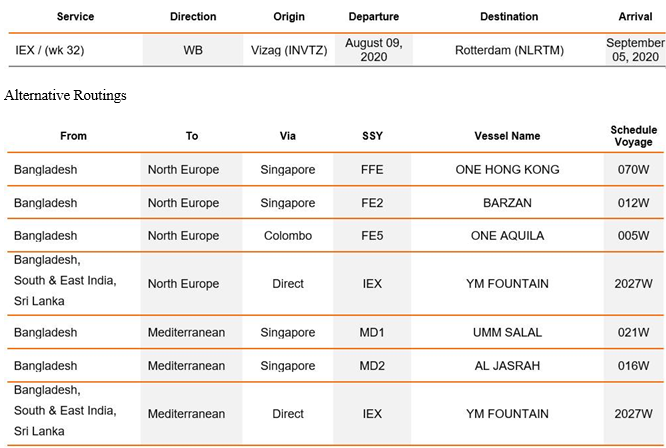Click the BARZAN vessel name
The height and width of the screenshot is (448, 666).
tap(507, 203)
